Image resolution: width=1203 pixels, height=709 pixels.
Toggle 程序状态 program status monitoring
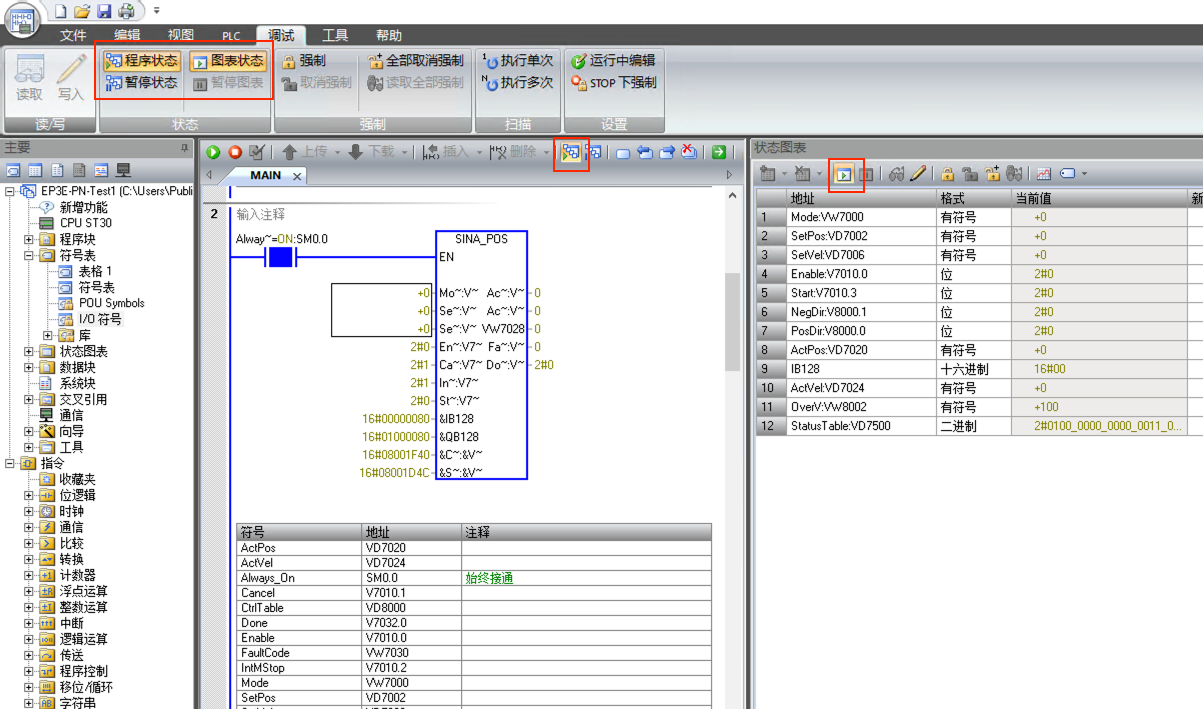(141, 61)
